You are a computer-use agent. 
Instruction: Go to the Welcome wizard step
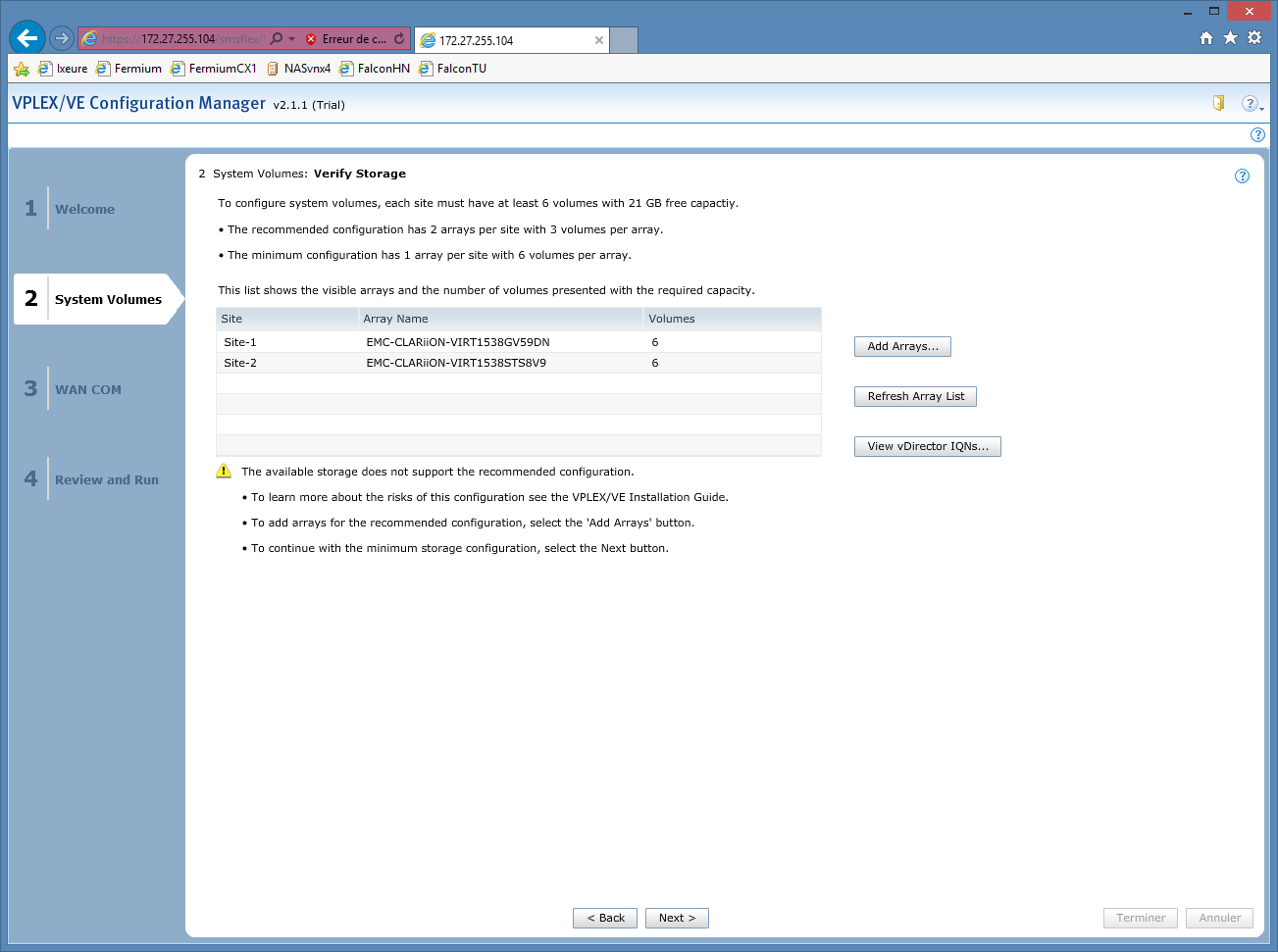(84, 210)
